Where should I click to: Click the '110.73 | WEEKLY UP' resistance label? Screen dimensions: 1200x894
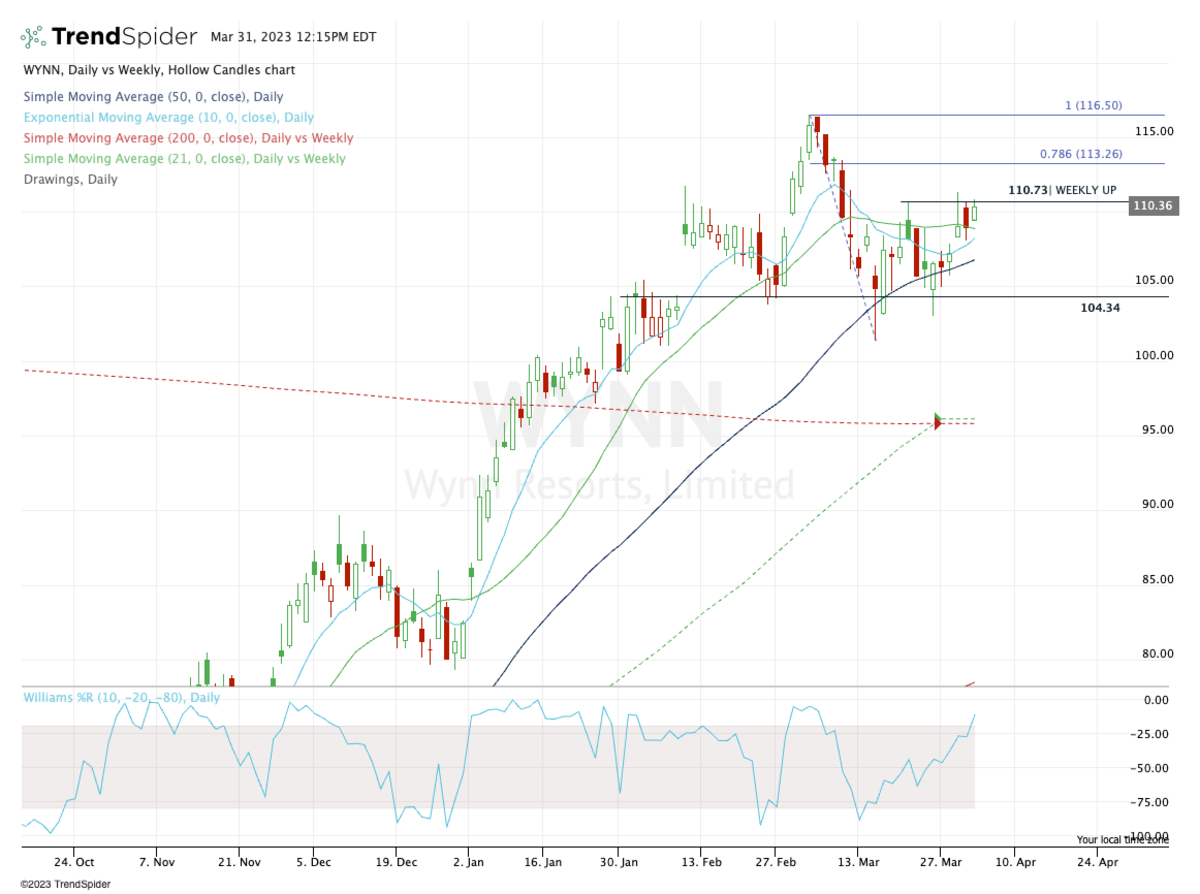(x=1062, y=189)
